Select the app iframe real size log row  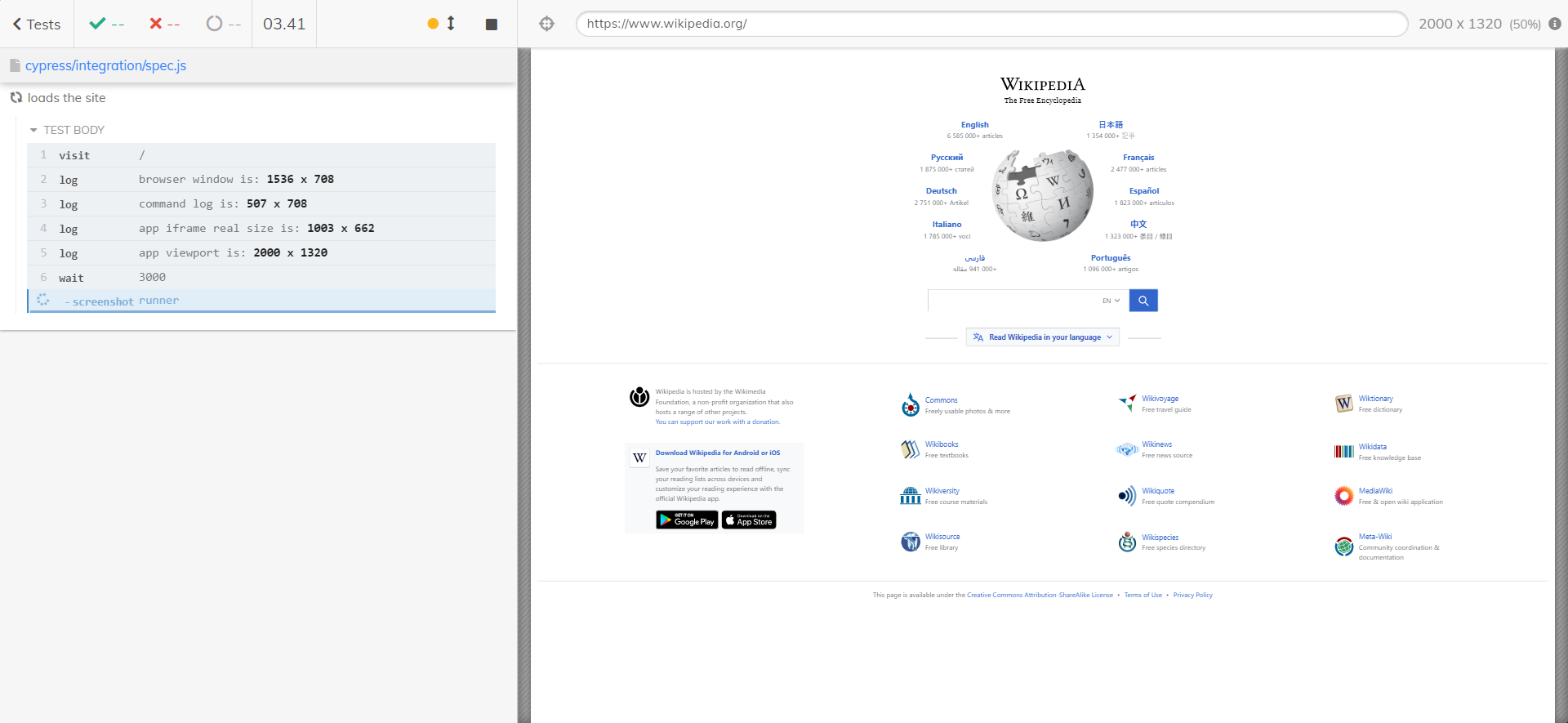[261, 229]
